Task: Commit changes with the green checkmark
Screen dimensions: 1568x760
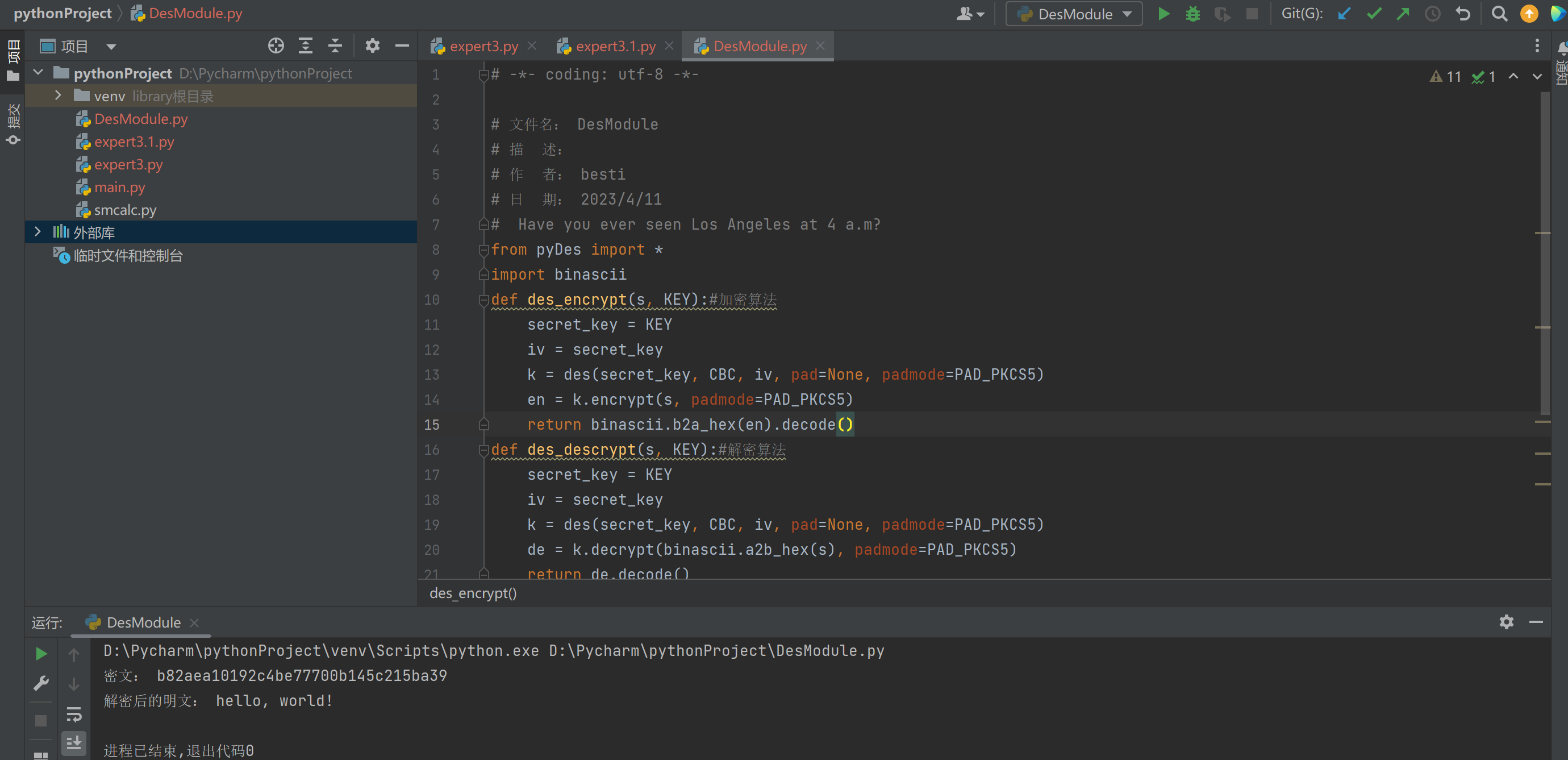Action: point(1374,14)
